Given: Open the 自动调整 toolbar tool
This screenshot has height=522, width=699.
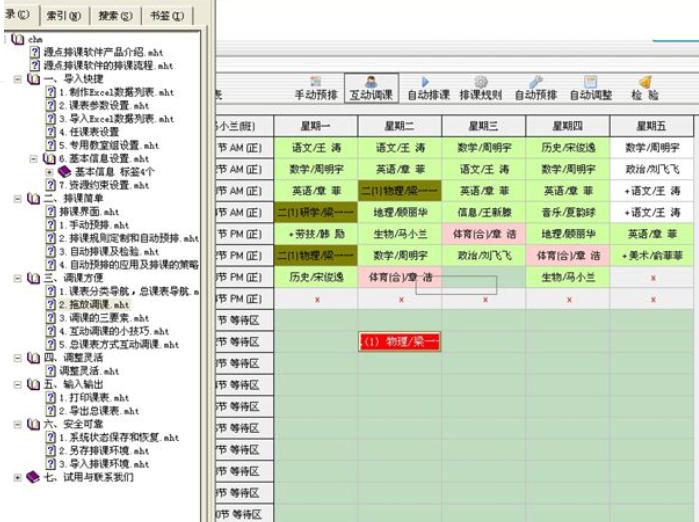Looking at the screenshot, I should 591,89.
